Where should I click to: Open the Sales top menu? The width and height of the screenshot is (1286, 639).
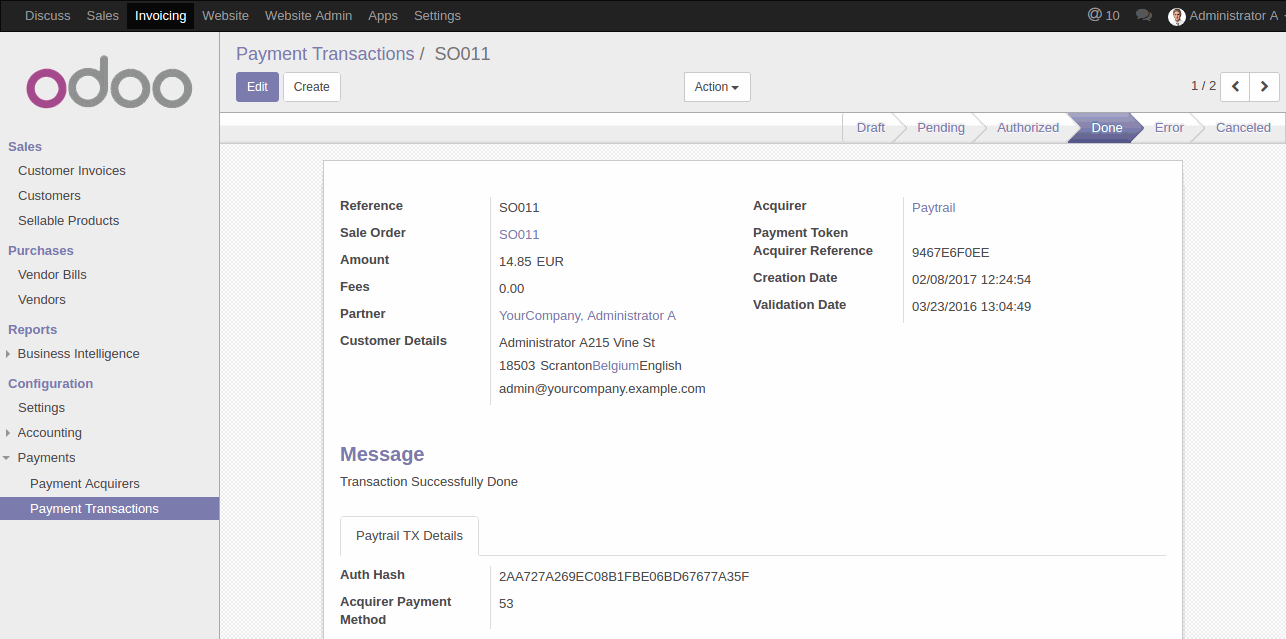[x=103, y=16]
